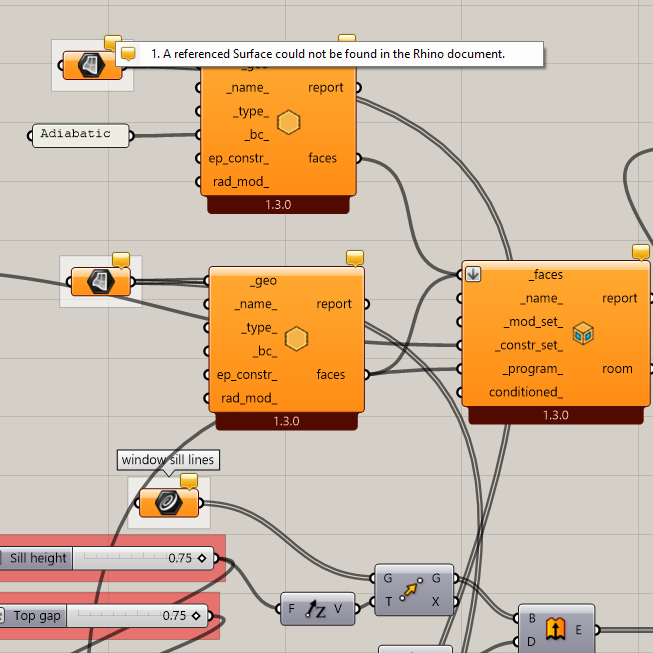This screenshot has width=653, height=653.
Task: Click the B input of the Extrude component
Action: click(532, 618)
